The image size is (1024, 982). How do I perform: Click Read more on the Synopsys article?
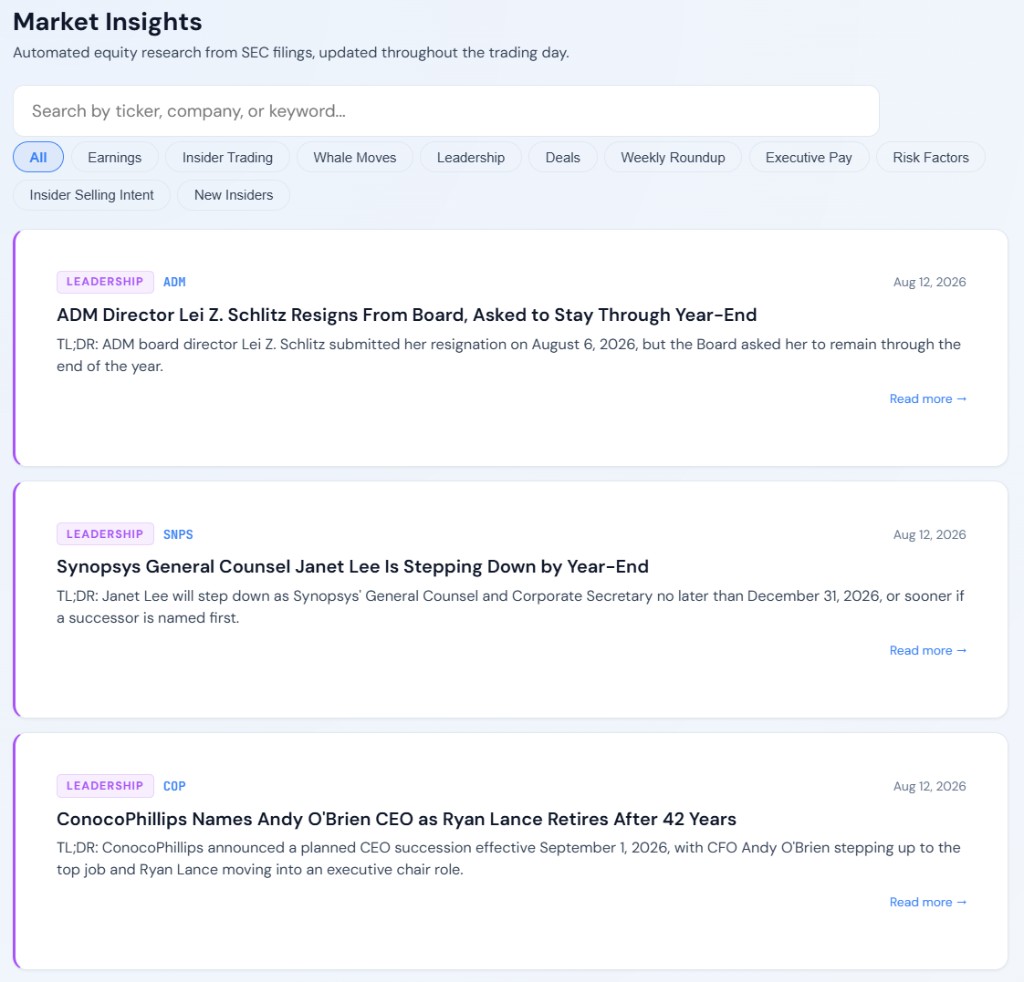pyautogui.click(x=927, y=650)
